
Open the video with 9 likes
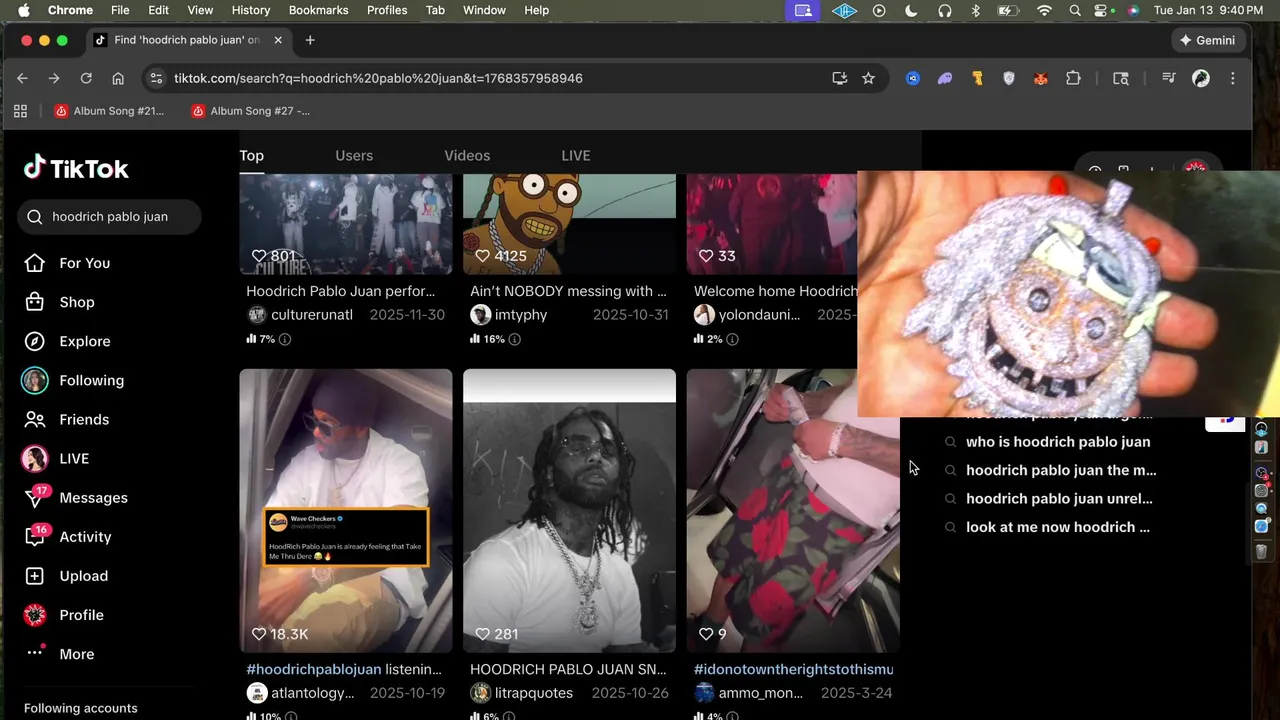793,511
